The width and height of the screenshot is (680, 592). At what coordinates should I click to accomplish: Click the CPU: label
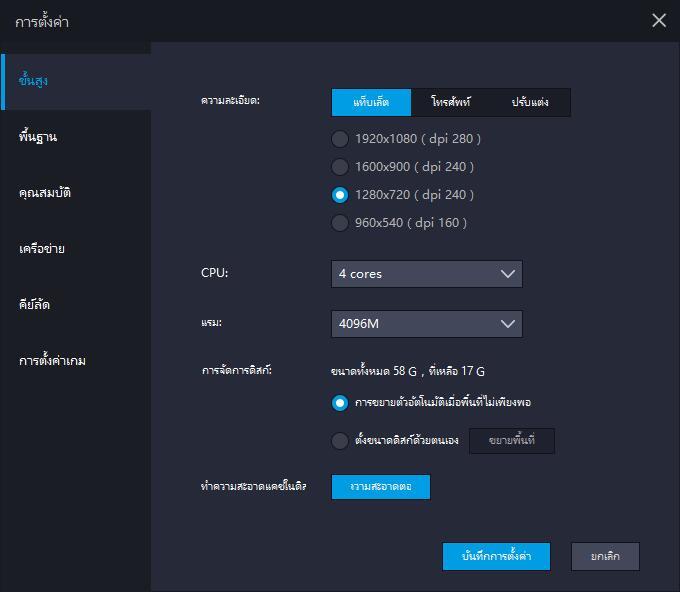pyautogui.click(x=214, y=273)
